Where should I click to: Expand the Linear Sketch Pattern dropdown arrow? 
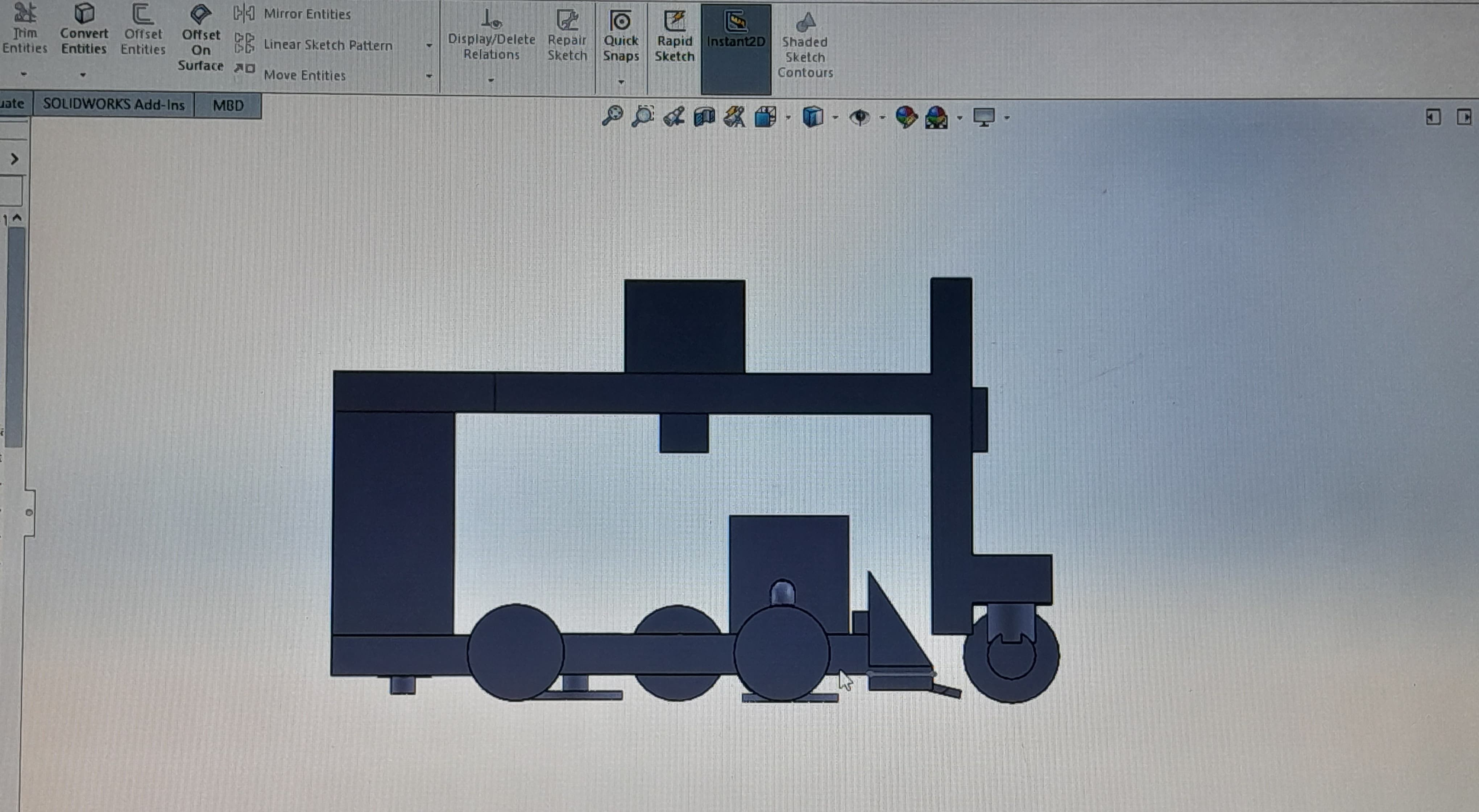coord(429,45)
